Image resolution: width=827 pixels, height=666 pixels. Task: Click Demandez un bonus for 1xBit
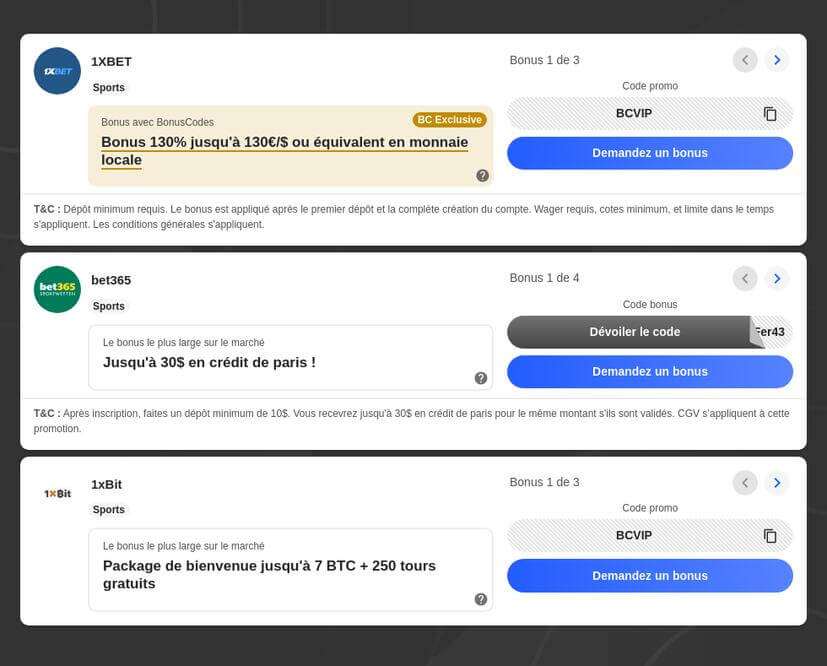point(650,576)
